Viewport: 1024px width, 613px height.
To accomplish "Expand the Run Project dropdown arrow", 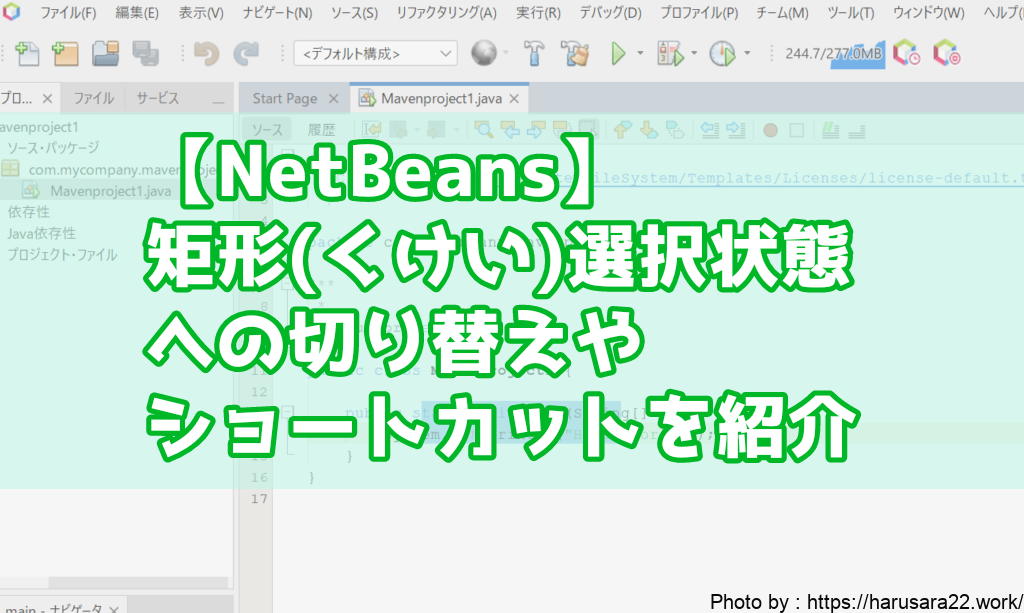I will tap(640, 53).
